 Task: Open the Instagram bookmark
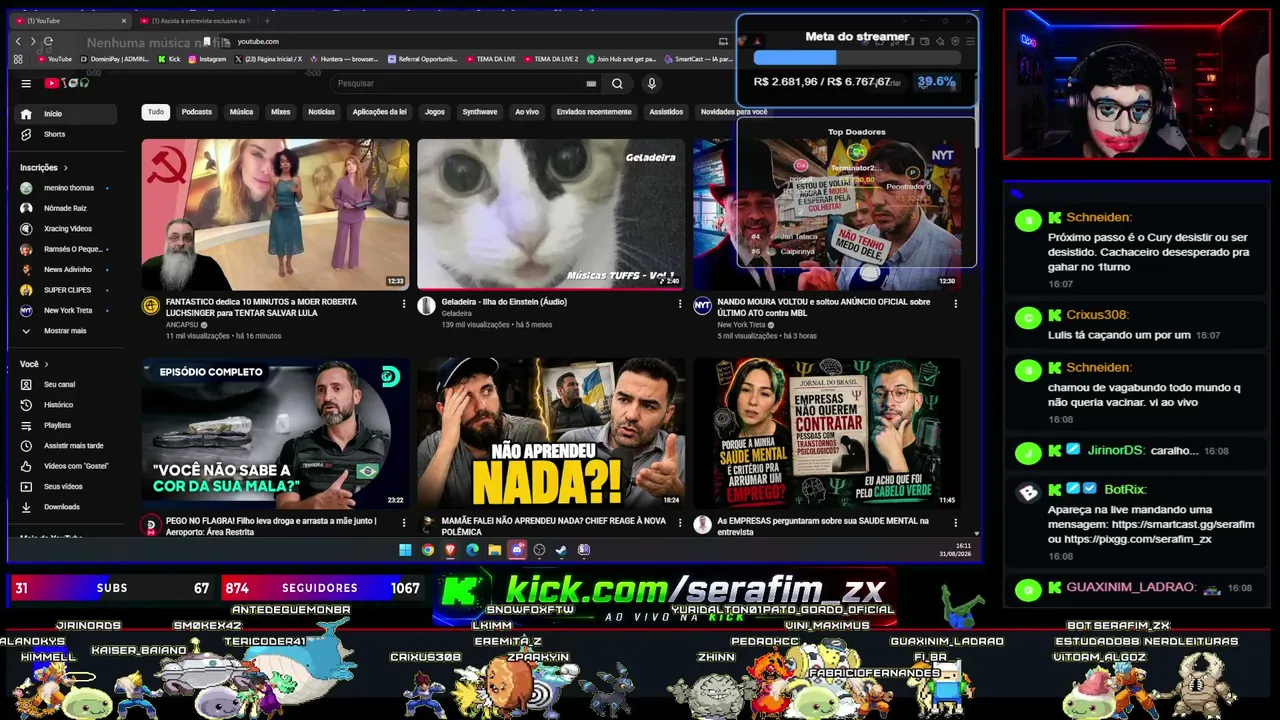click(207, 59)
